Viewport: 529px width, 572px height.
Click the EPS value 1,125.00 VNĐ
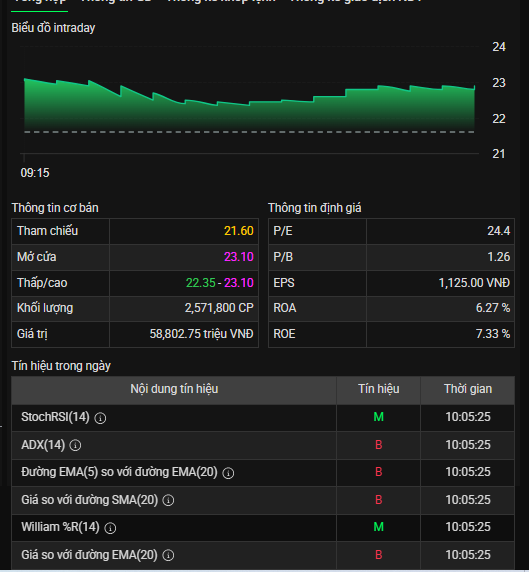point(474,283)
